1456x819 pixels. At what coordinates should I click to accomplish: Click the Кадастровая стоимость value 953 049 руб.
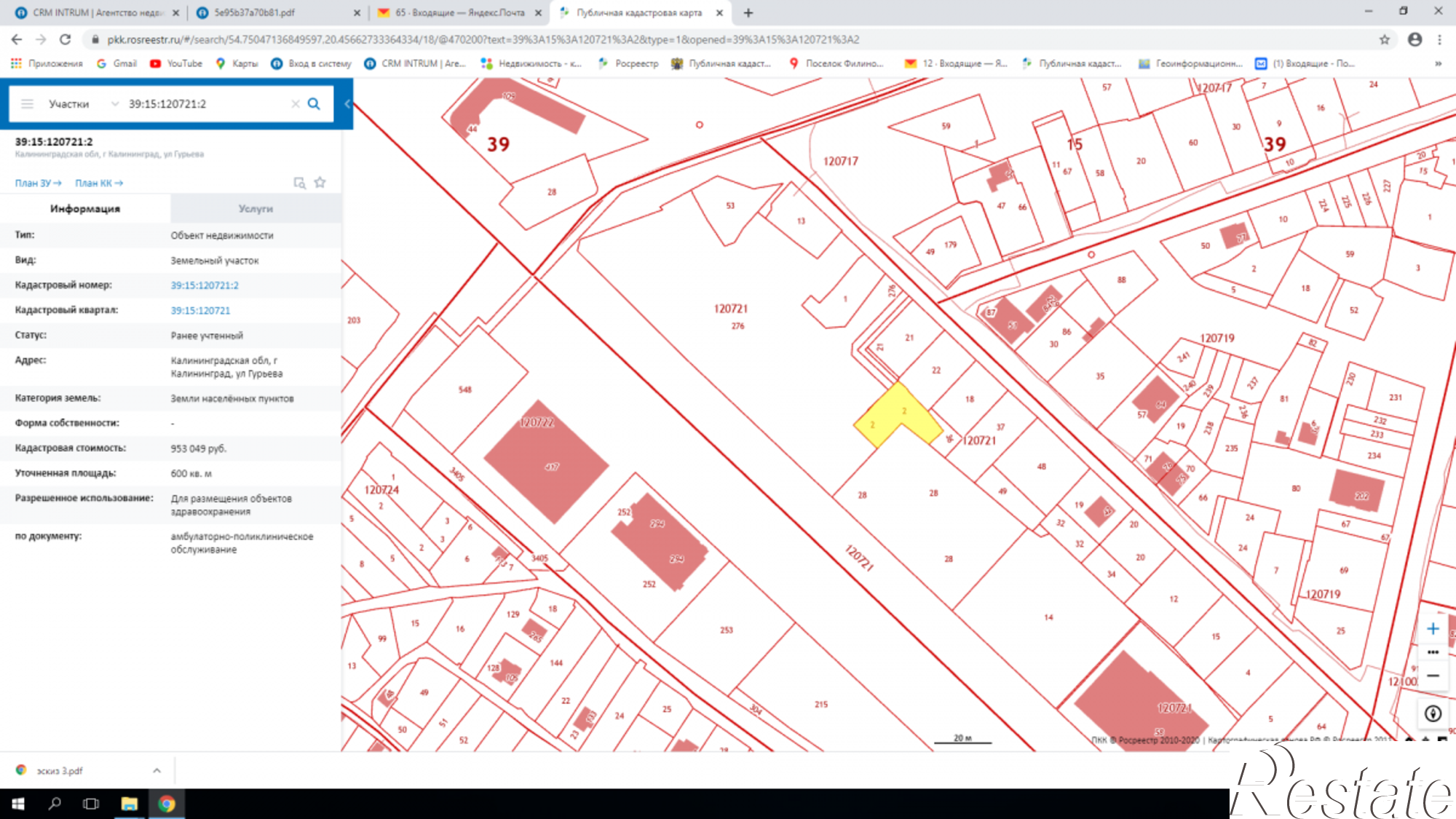click(x=199, y=448)
